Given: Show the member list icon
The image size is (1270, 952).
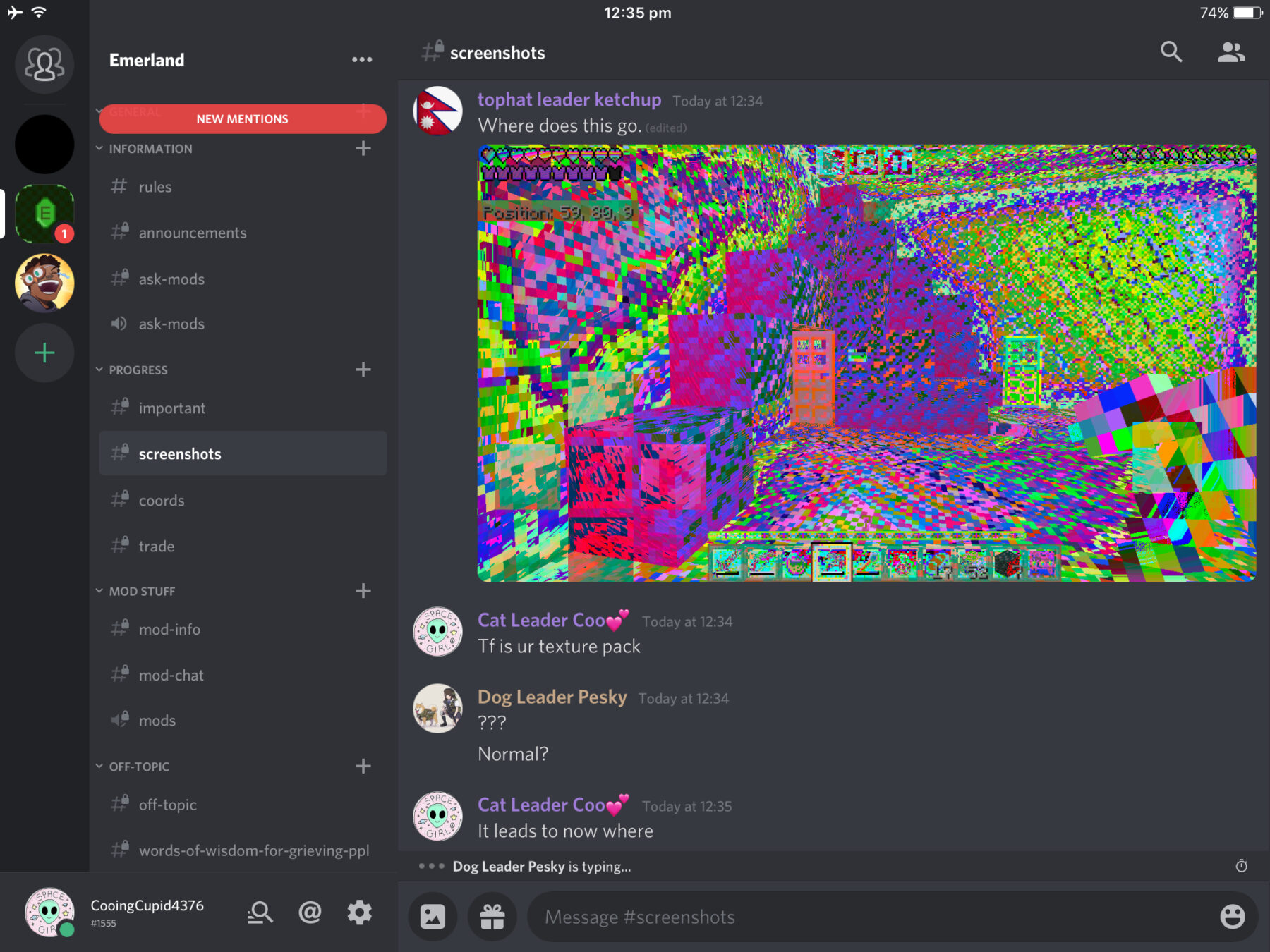Looking at the screenshot, I should click(x=1231, y=51).
